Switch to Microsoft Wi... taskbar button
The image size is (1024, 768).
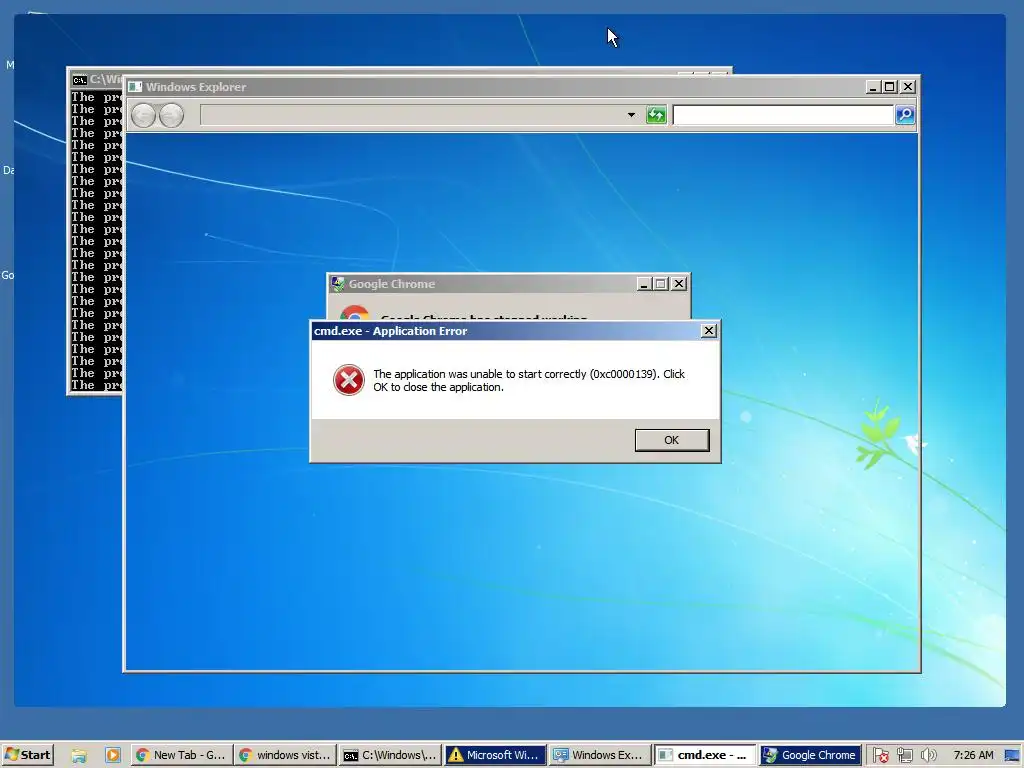coord(495,755)
